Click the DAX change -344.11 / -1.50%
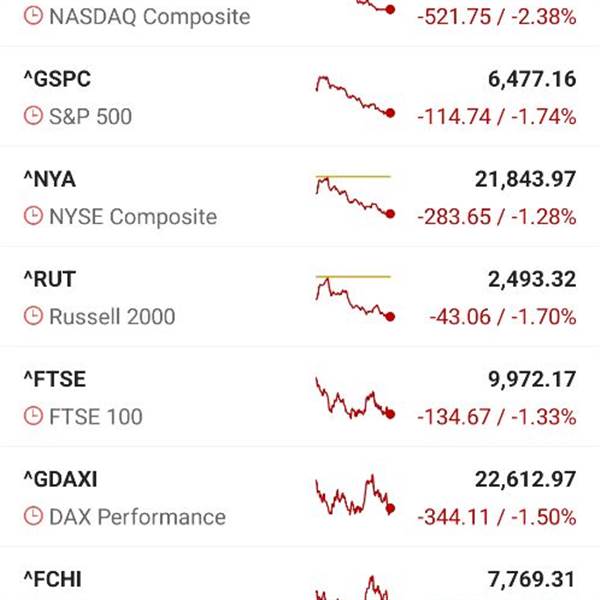600x600 pixels. [x=497, y=517]
